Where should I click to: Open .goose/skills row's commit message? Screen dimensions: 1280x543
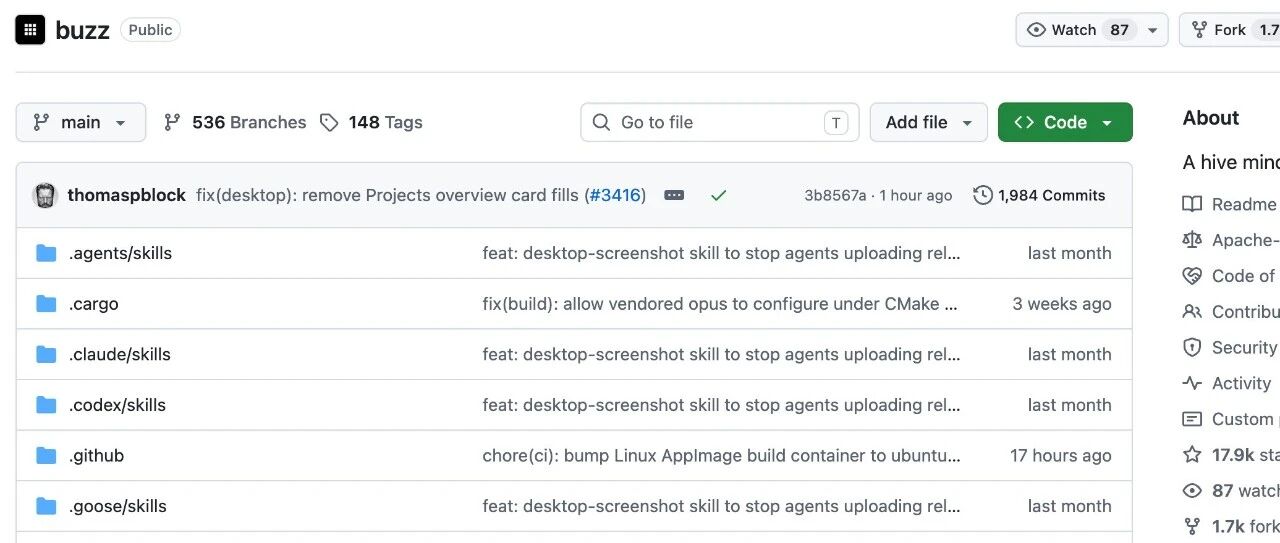[721, 506]
